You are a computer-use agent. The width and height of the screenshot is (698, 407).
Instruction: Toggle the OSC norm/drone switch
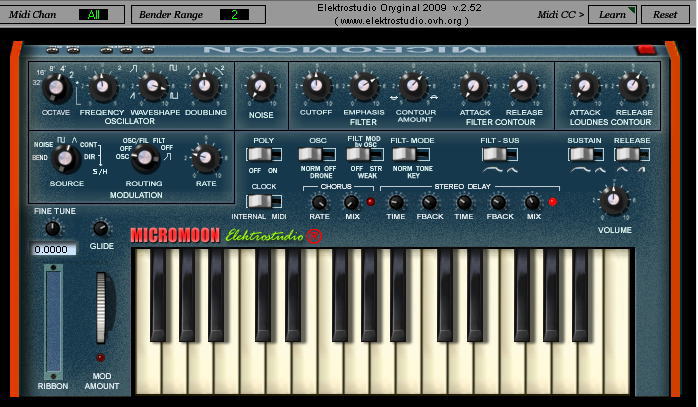[x=317, y=155]
